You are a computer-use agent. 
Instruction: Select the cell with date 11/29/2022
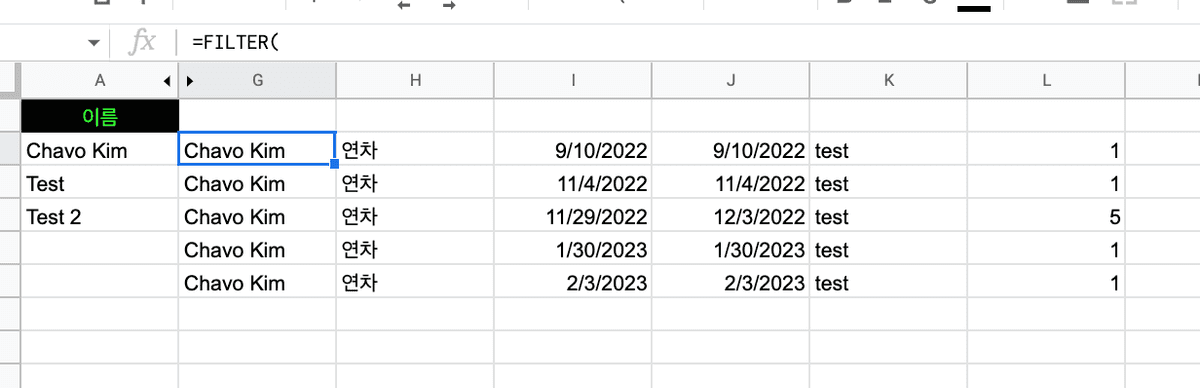coord(573,216)
